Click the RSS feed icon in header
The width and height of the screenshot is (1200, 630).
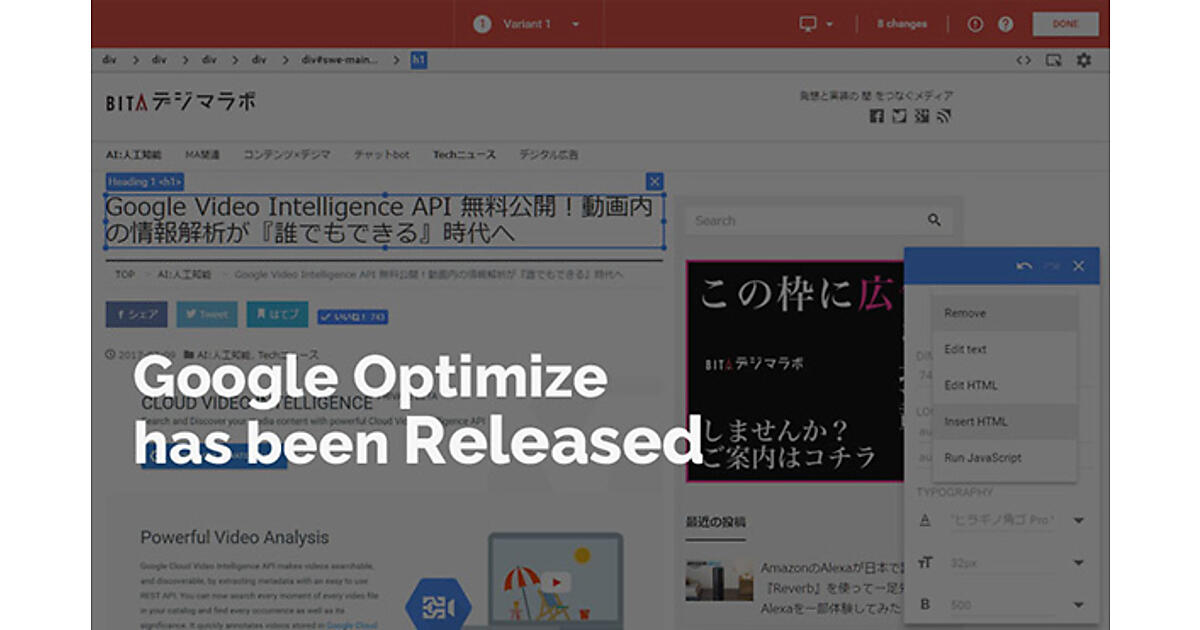[x=945, y=117]
